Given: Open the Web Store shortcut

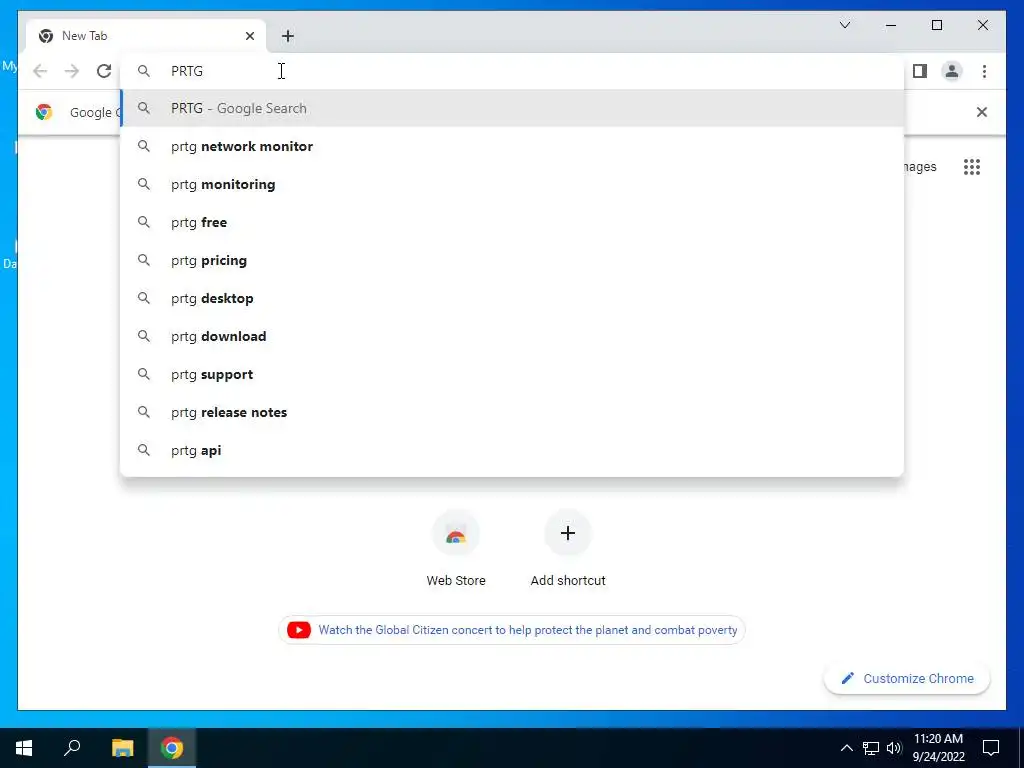Looking at the screenshot, I should 456,549.
